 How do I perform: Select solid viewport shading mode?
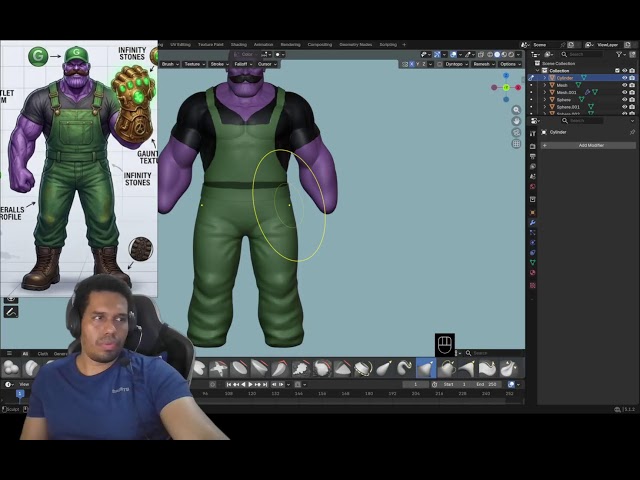(497, 54)
